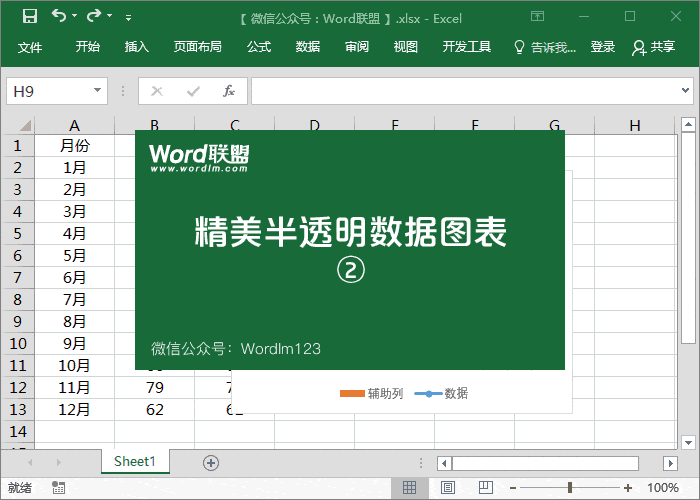Click vertical scrollbar up arrow
The image size is (700, 500).
tap(688, 124)
